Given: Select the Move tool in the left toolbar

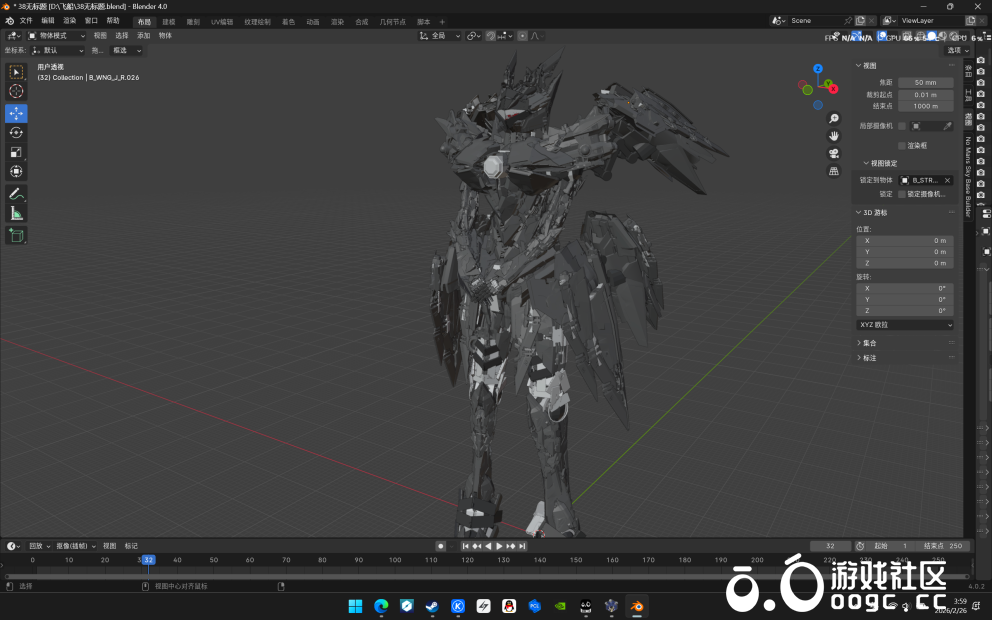Looking at the screenshot, I should point(16,113).
